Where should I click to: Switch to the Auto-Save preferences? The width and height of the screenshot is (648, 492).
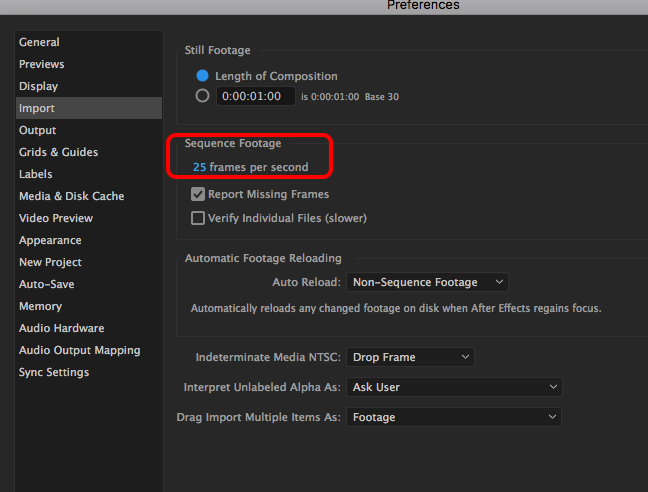click(45, 284)
